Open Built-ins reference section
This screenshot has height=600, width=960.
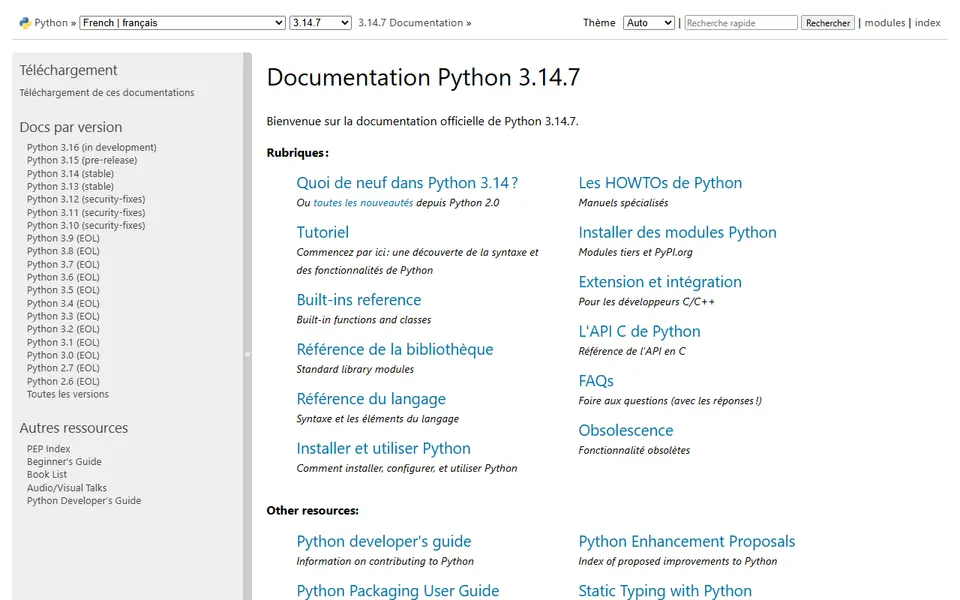pyautogui.click(x=359, y=300)
